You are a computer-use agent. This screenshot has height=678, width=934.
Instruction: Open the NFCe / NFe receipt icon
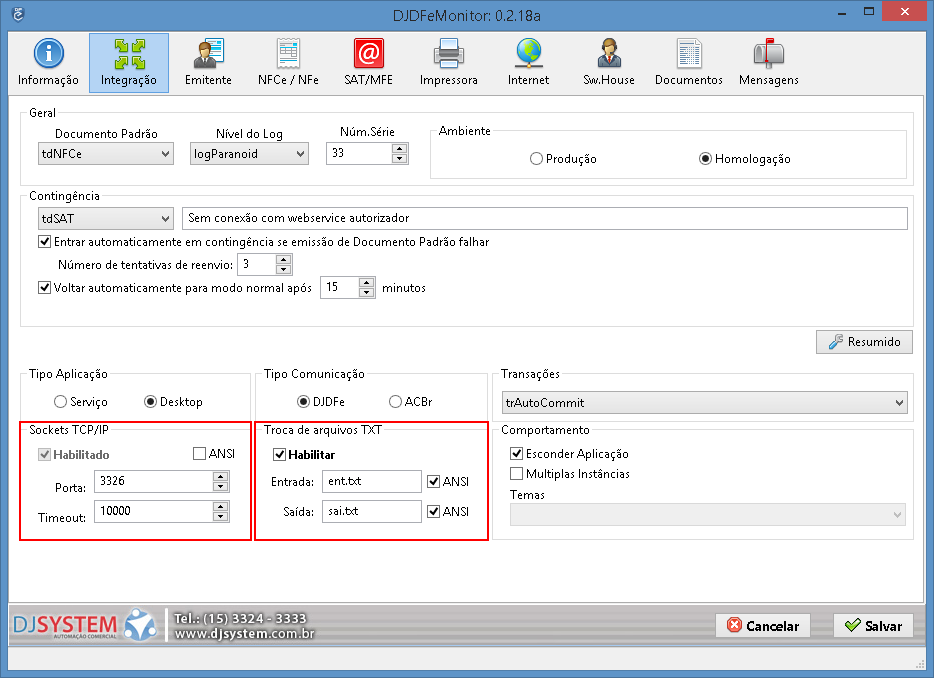coord(288,54)
